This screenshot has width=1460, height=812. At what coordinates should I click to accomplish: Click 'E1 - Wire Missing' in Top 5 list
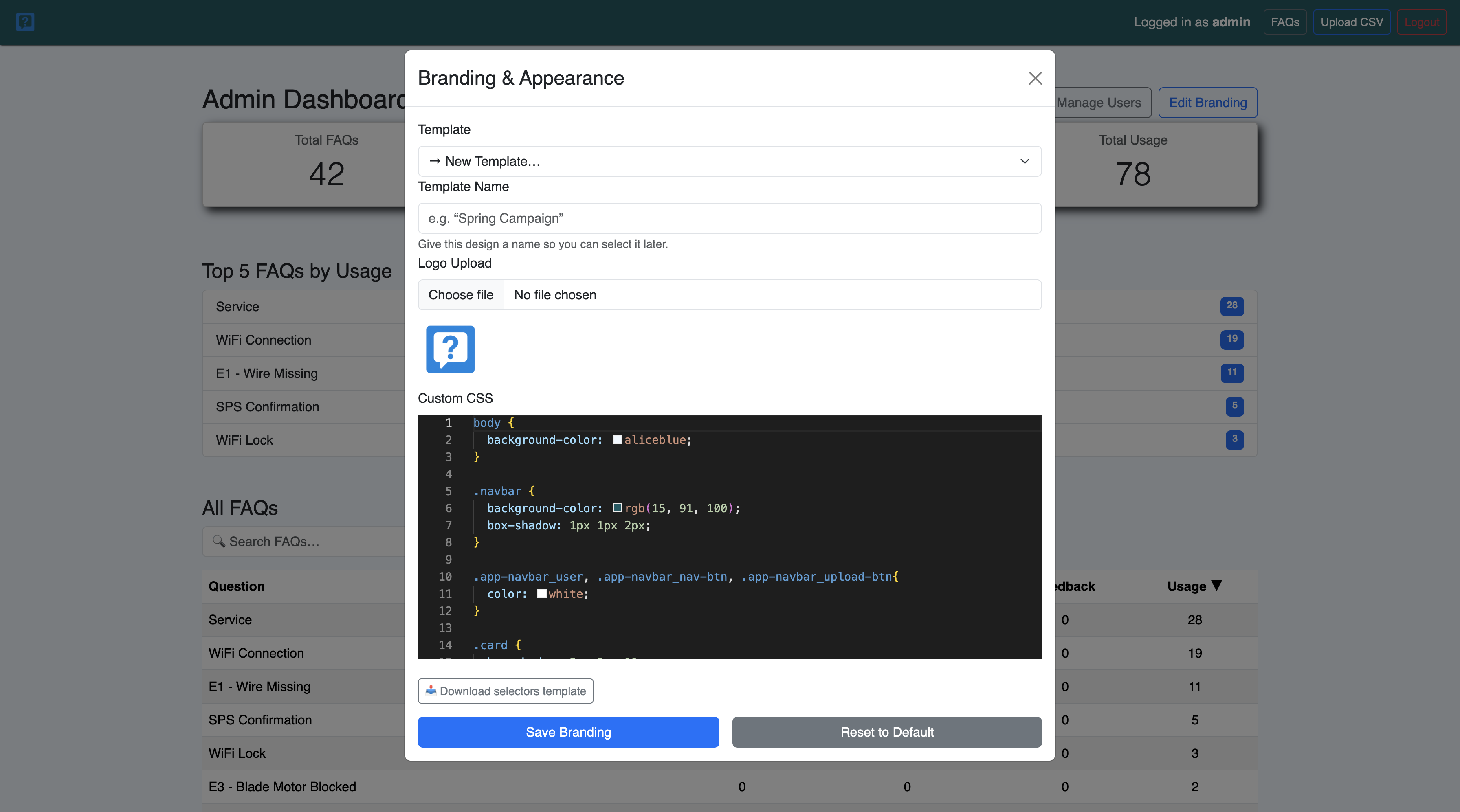266,373
